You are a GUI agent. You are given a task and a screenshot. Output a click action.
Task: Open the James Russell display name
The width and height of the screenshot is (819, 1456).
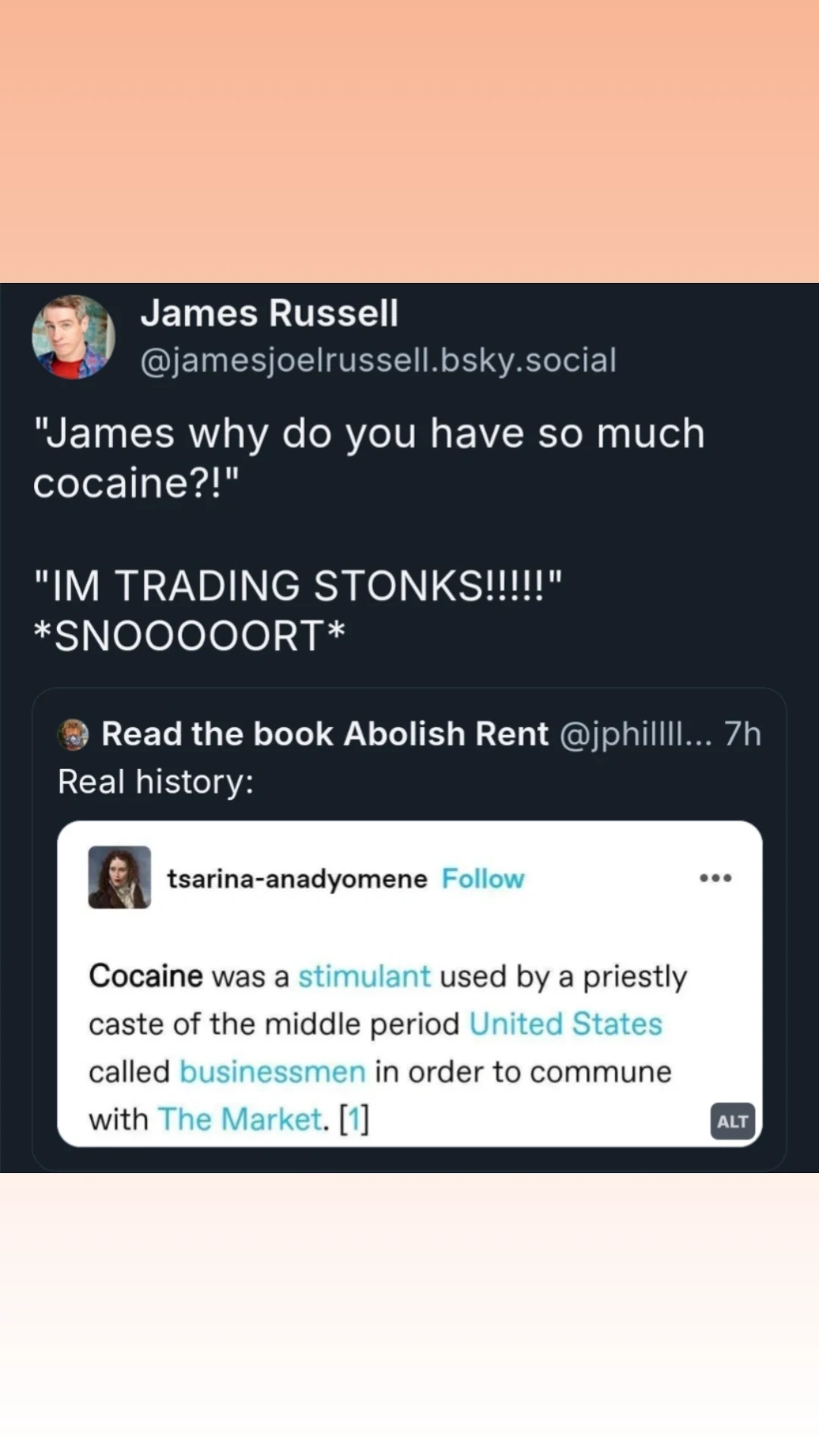(269, 313)
